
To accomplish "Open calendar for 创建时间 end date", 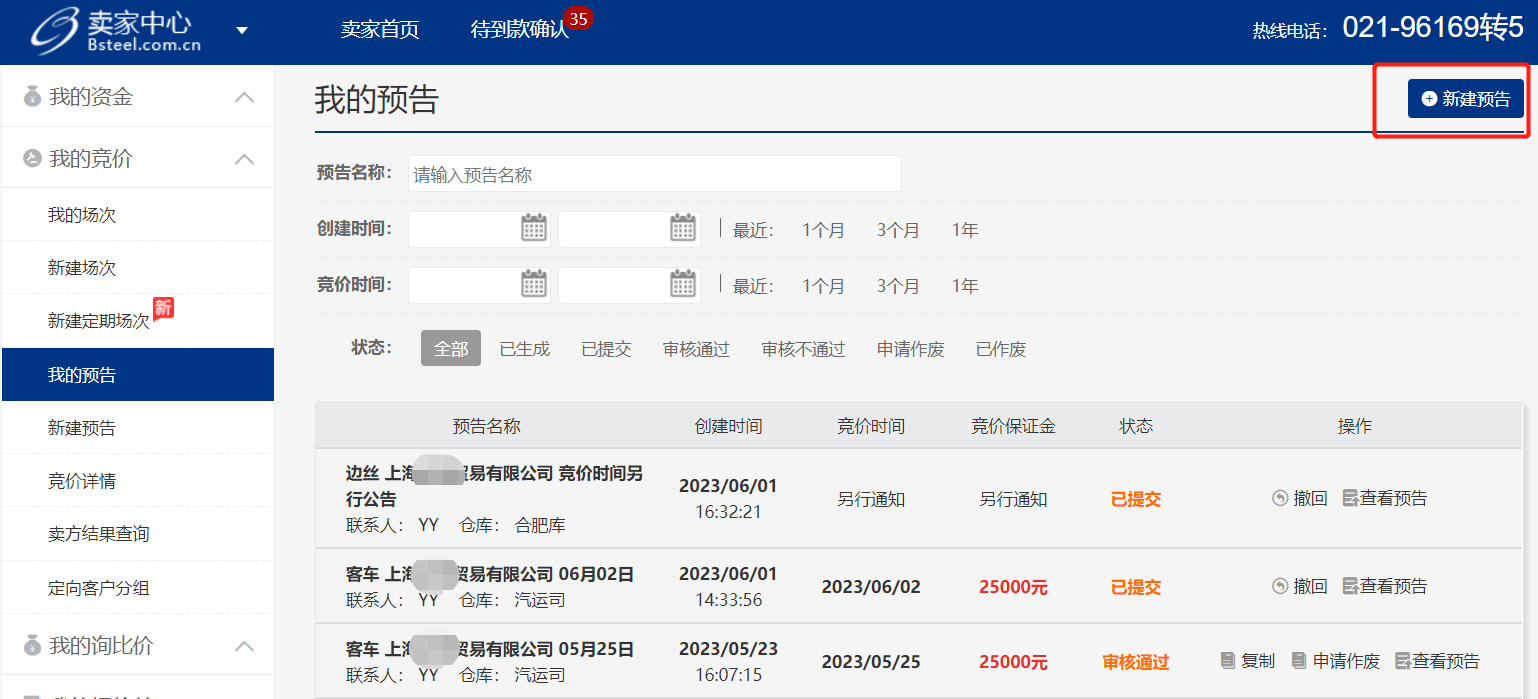I will (683, 229).
